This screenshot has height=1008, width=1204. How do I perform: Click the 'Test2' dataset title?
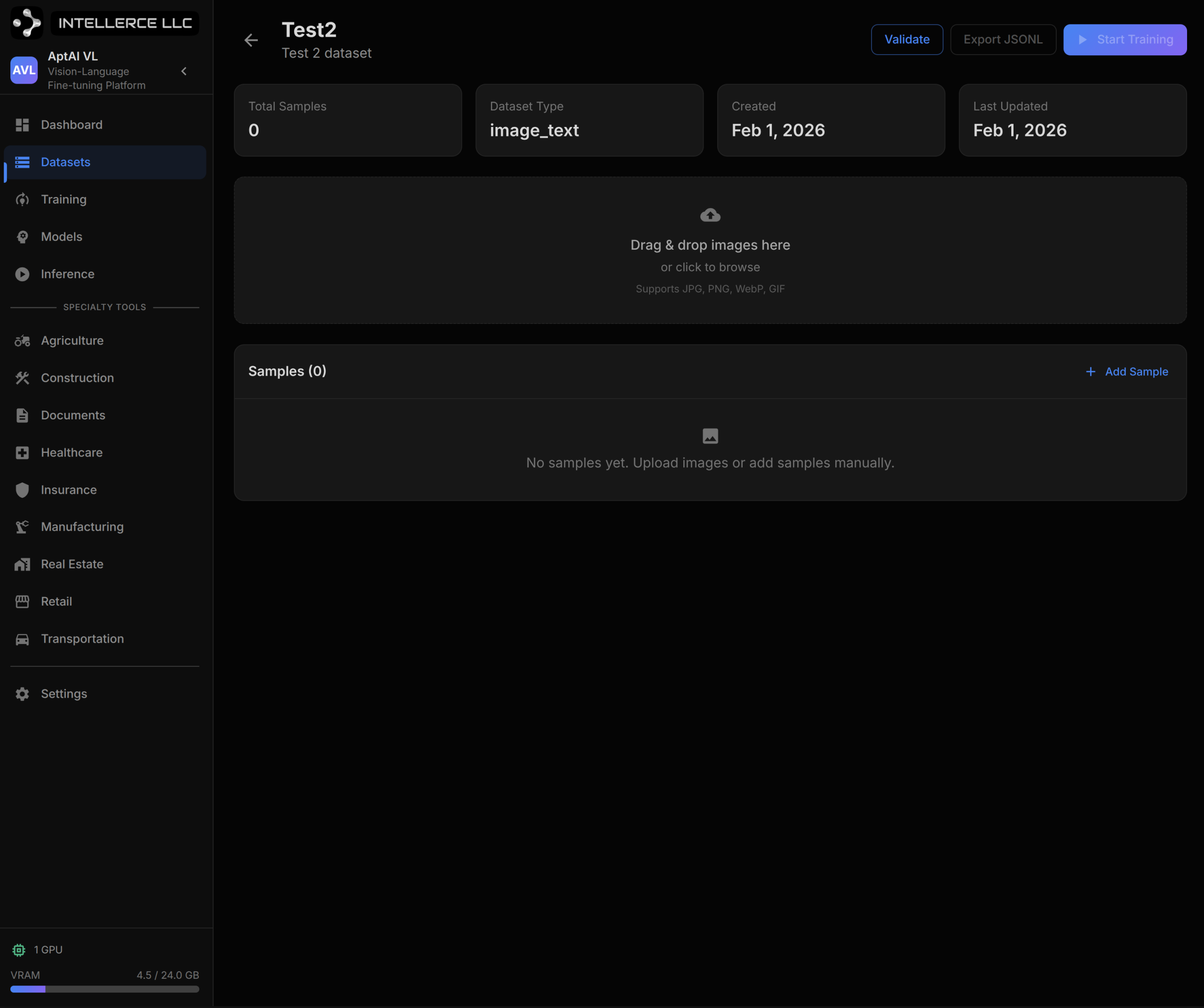pyautogui.click(x=309, y=30)
